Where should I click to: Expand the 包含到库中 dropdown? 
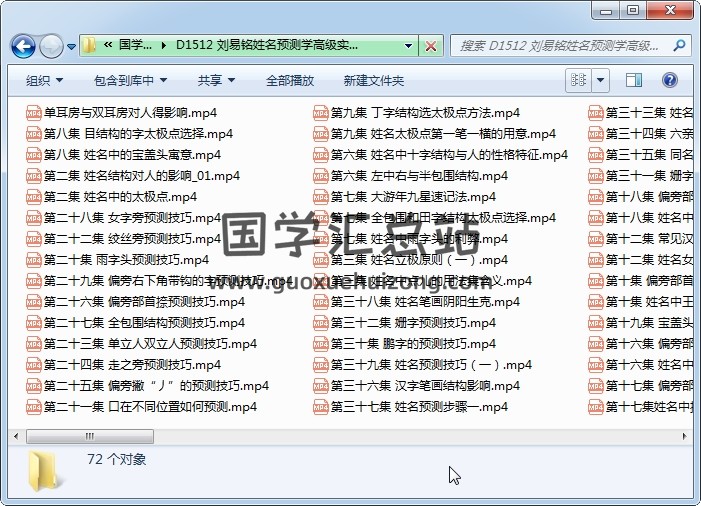coord(130,81)
